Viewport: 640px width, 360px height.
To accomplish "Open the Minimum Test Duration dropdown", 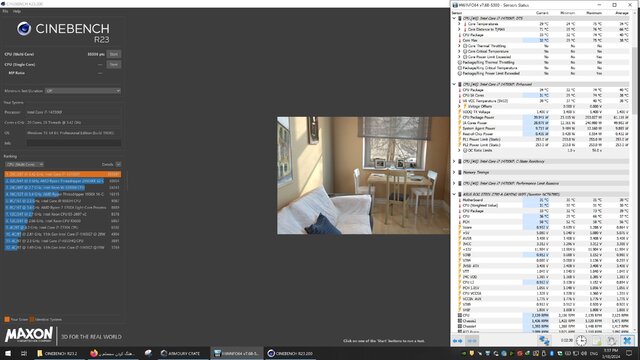I will click(83, 91).
